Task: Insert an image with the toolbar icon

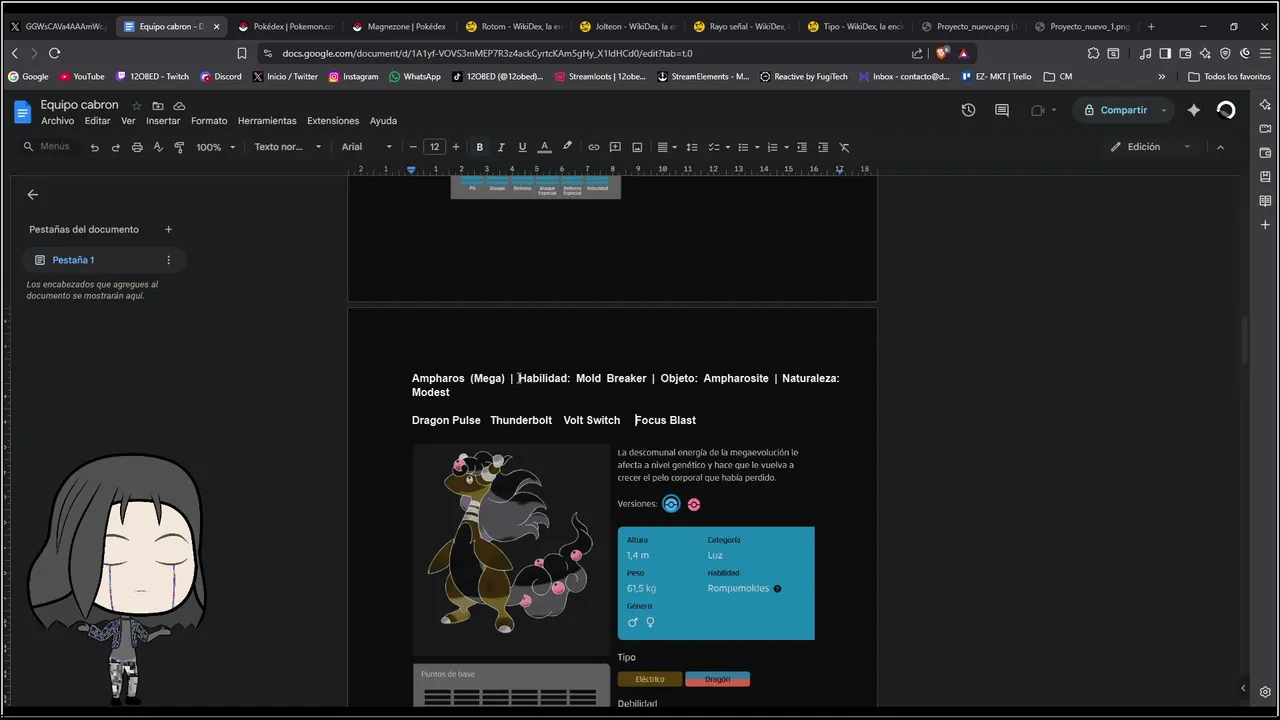Action: click(637, 147)
